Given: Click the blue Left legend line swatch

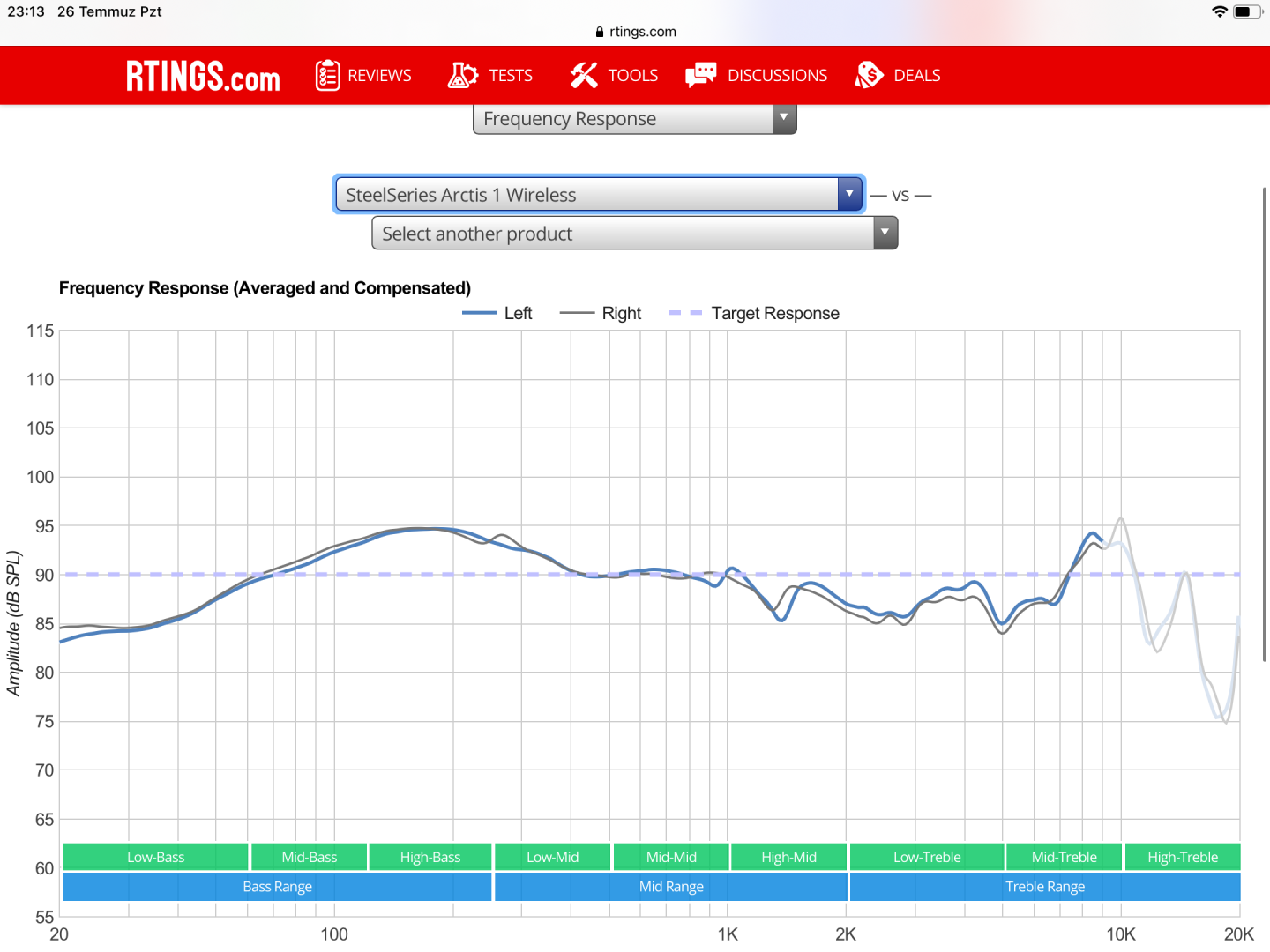Looking at the screenshot, I should pyautogui.click(x=480, y=313).
